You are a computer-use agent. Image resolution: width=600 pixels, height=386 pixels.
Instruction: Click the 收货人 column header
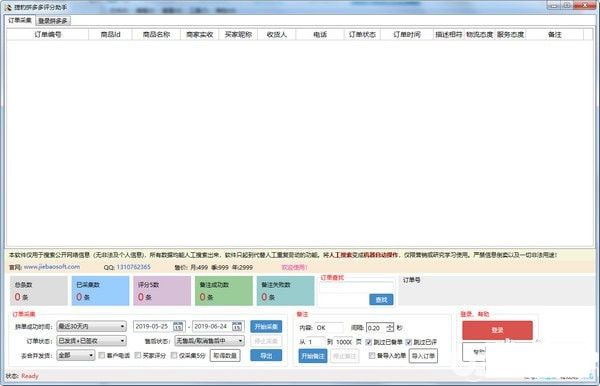point(277,34)
